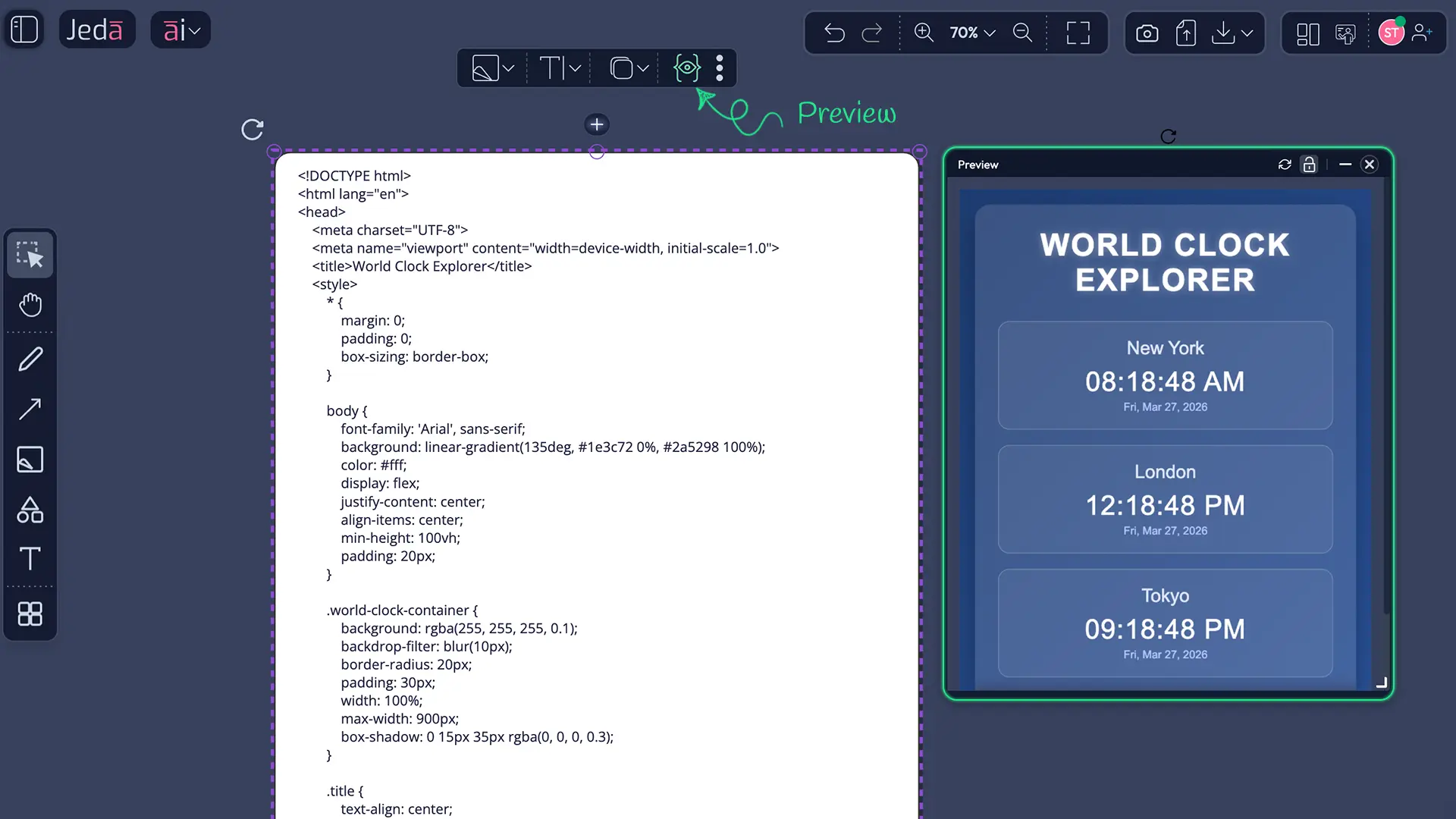This screenshot has height=819, width=1456.
Task: Open the download format dropdown arrow
Action: (x=1246, y=33)
